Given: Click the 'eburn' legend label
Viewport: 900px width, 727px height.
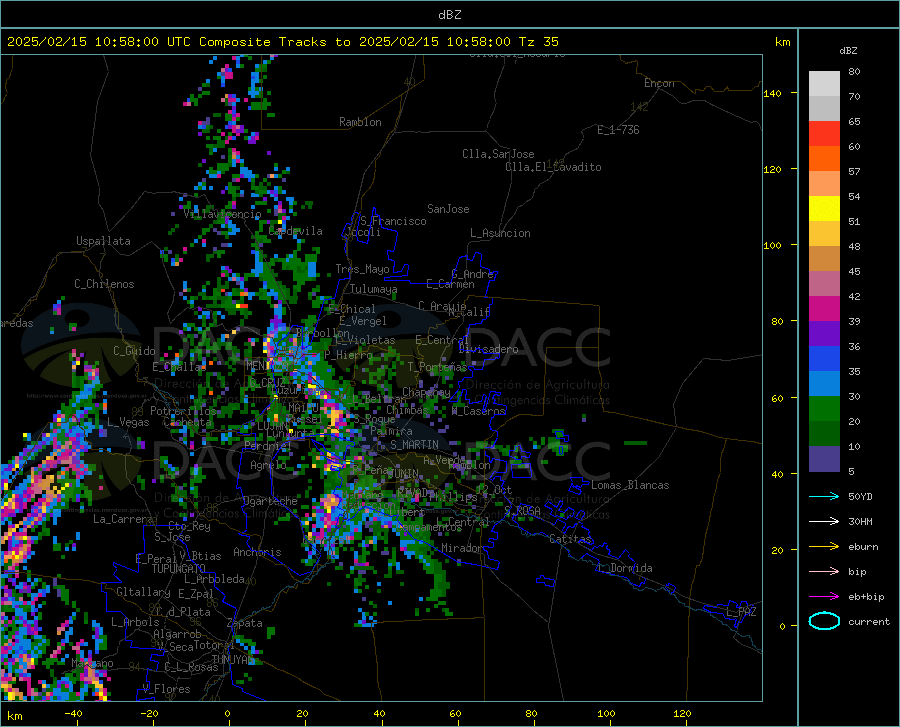Looking at the screenshot, I should point(863,546).
